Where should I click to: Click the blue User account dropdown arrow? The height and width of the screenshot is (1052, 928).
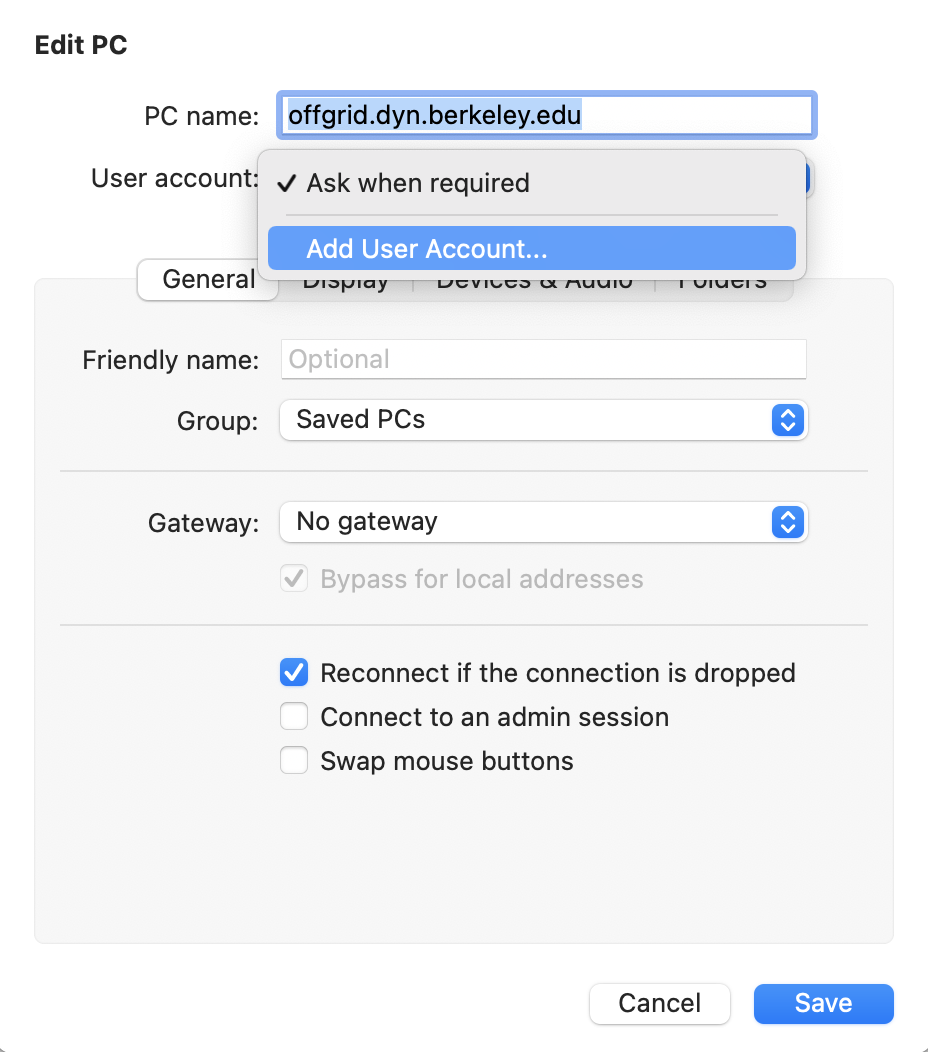(808, 179)
